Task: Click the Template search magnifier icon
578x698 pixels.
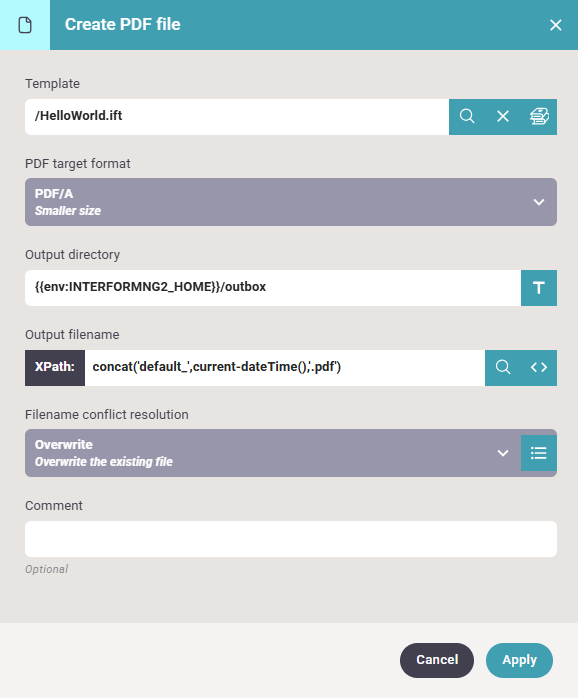Action: 467,117
